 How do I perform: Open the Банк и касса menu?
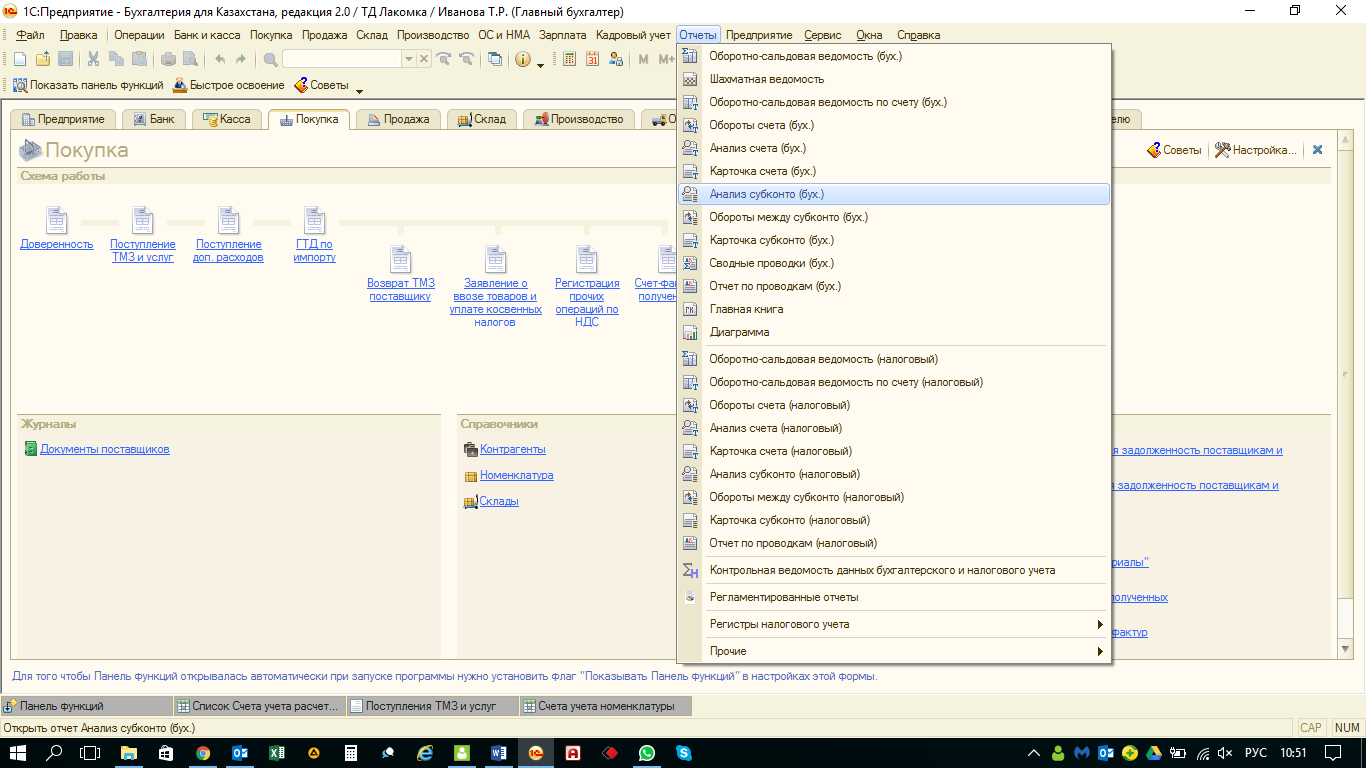(207, 35)
